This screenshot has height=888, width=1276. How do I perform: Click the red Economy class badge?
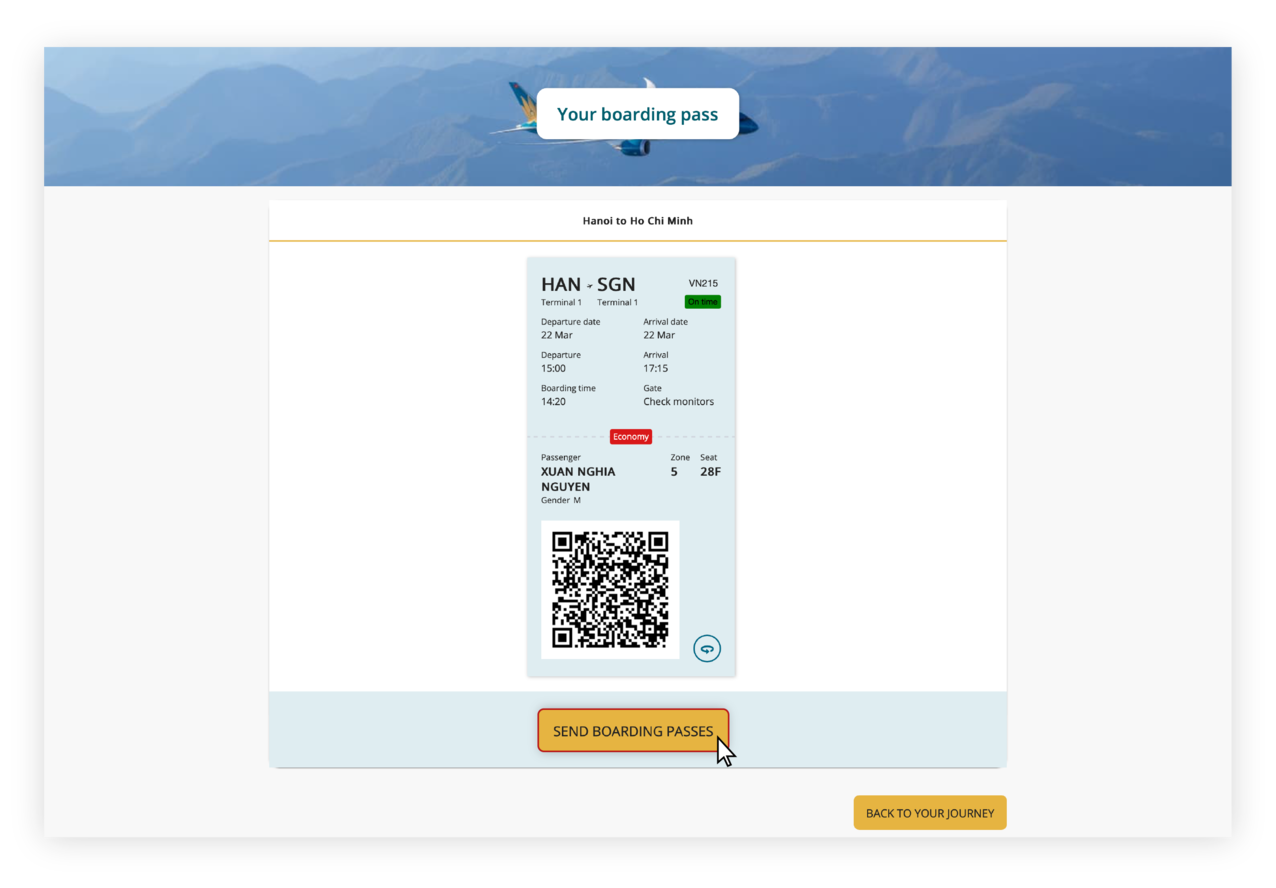pos(630,436)
